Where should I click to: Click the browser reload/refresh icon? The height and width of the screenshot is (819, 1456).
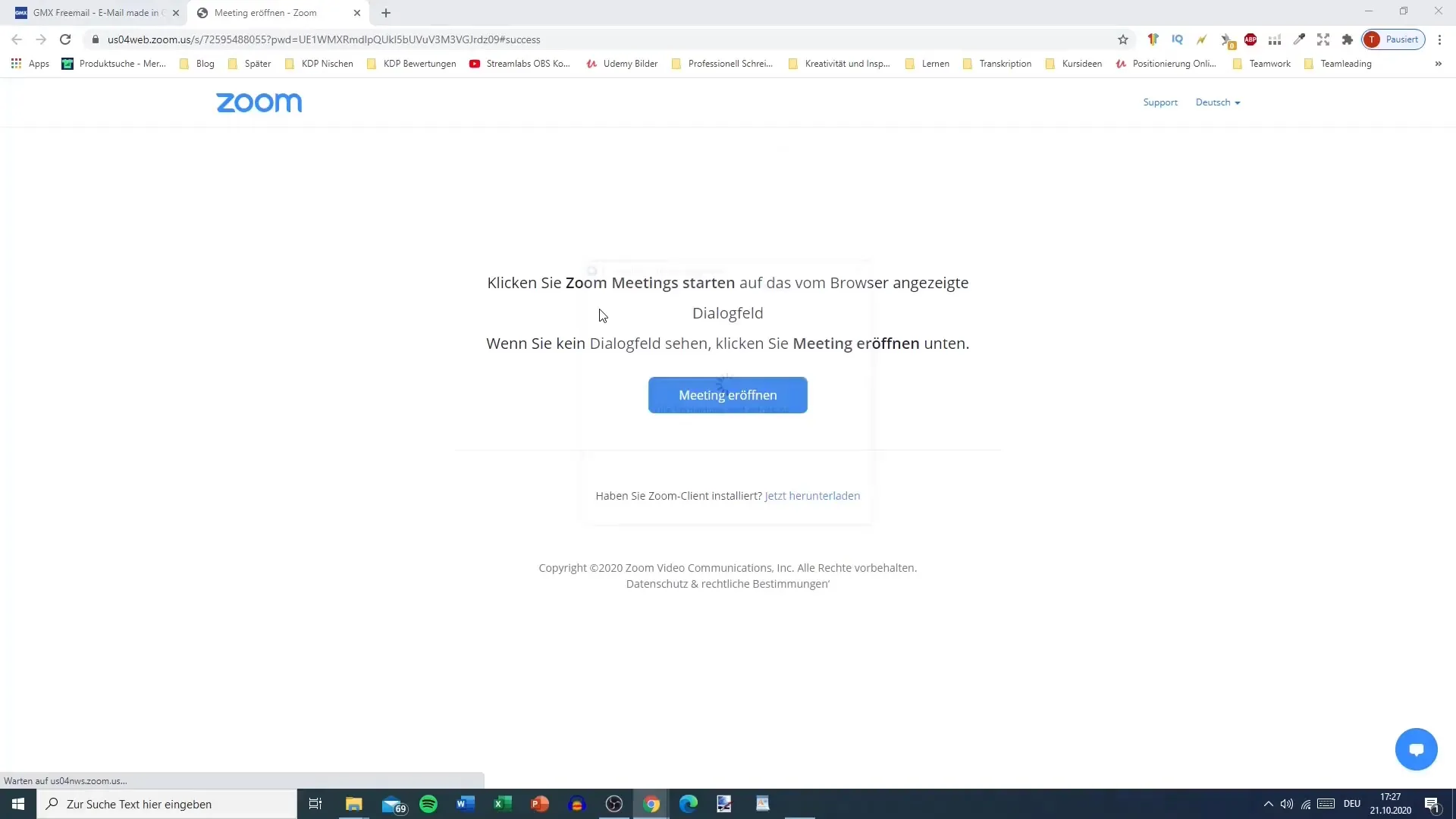(65, 39)
